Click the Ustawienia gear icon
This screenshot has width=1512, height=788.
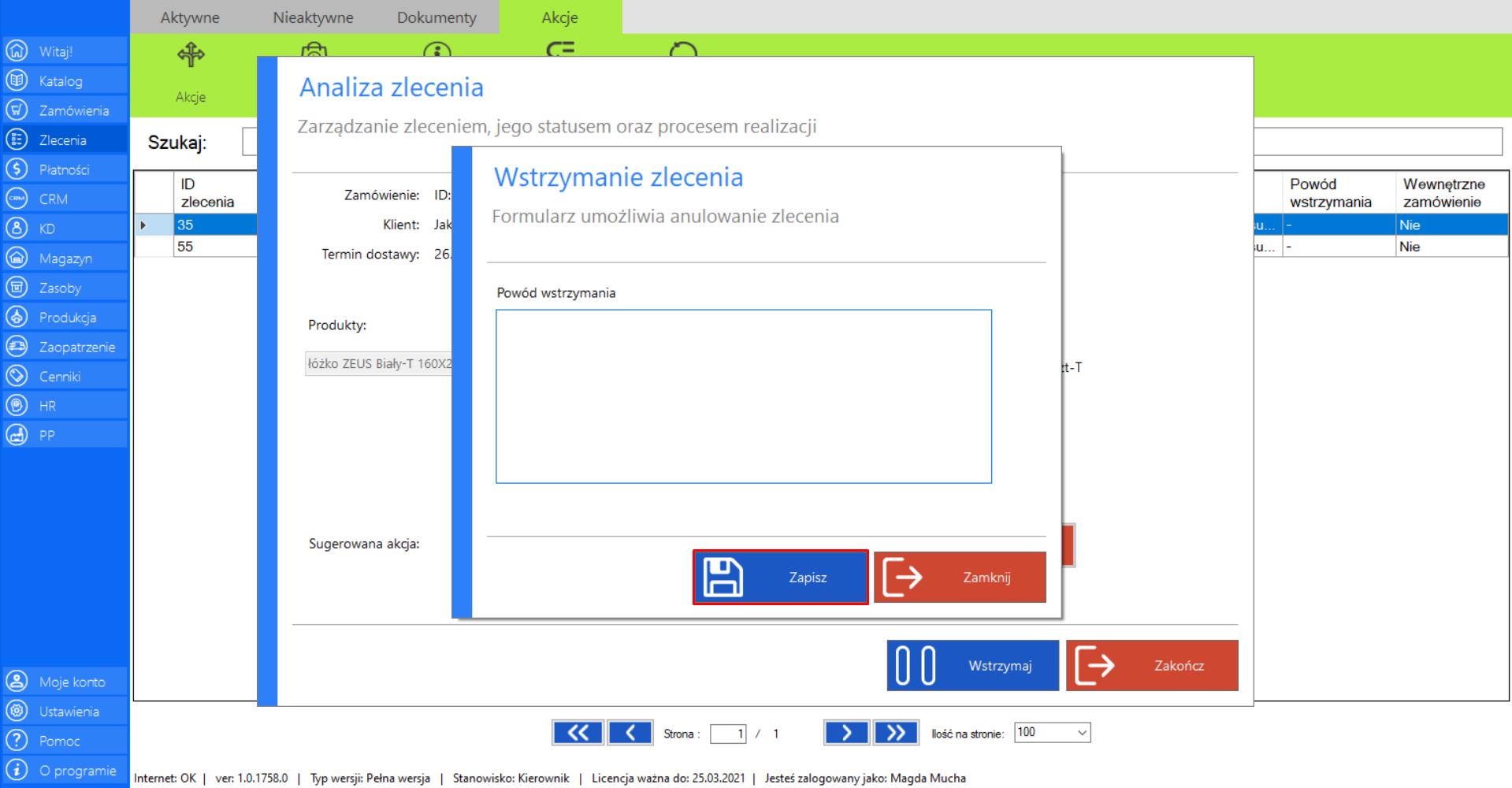pyautogui.click(x=17, y=711)
